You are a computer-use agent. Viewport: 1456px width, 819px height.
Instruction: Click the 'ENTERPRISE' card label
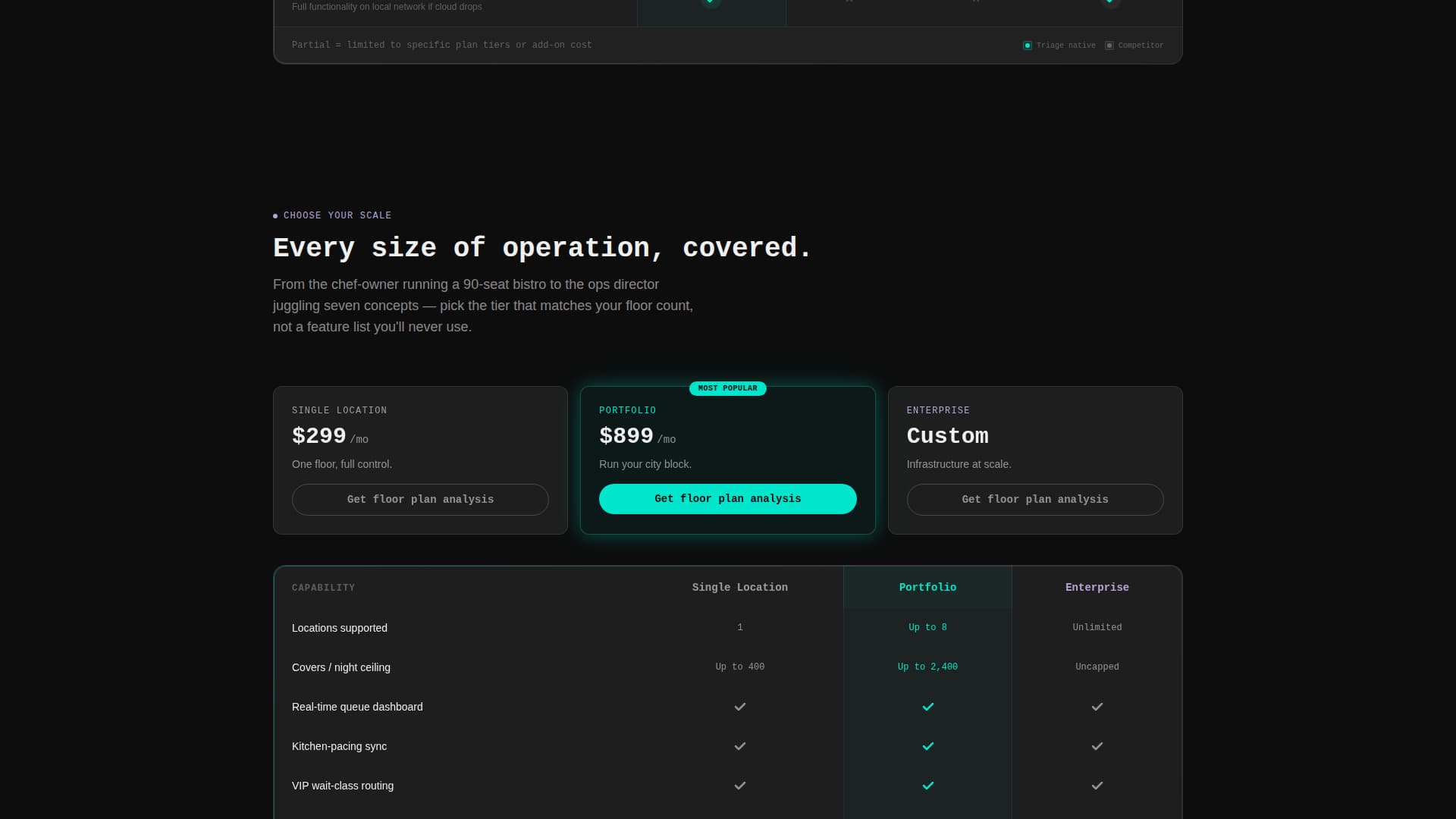pos(938,410)
